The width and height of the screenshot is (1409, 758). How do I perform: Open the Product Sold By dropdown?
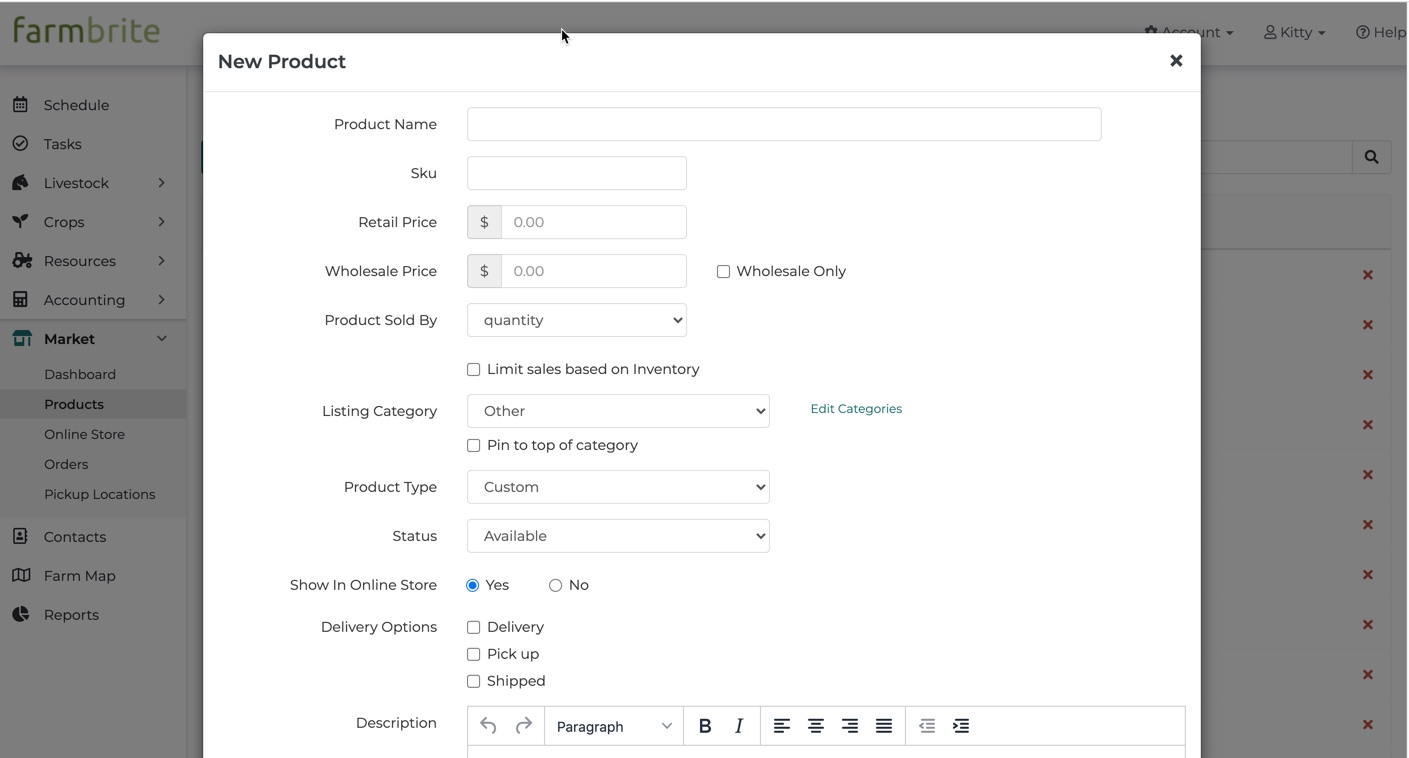click(x=577, y=320)
